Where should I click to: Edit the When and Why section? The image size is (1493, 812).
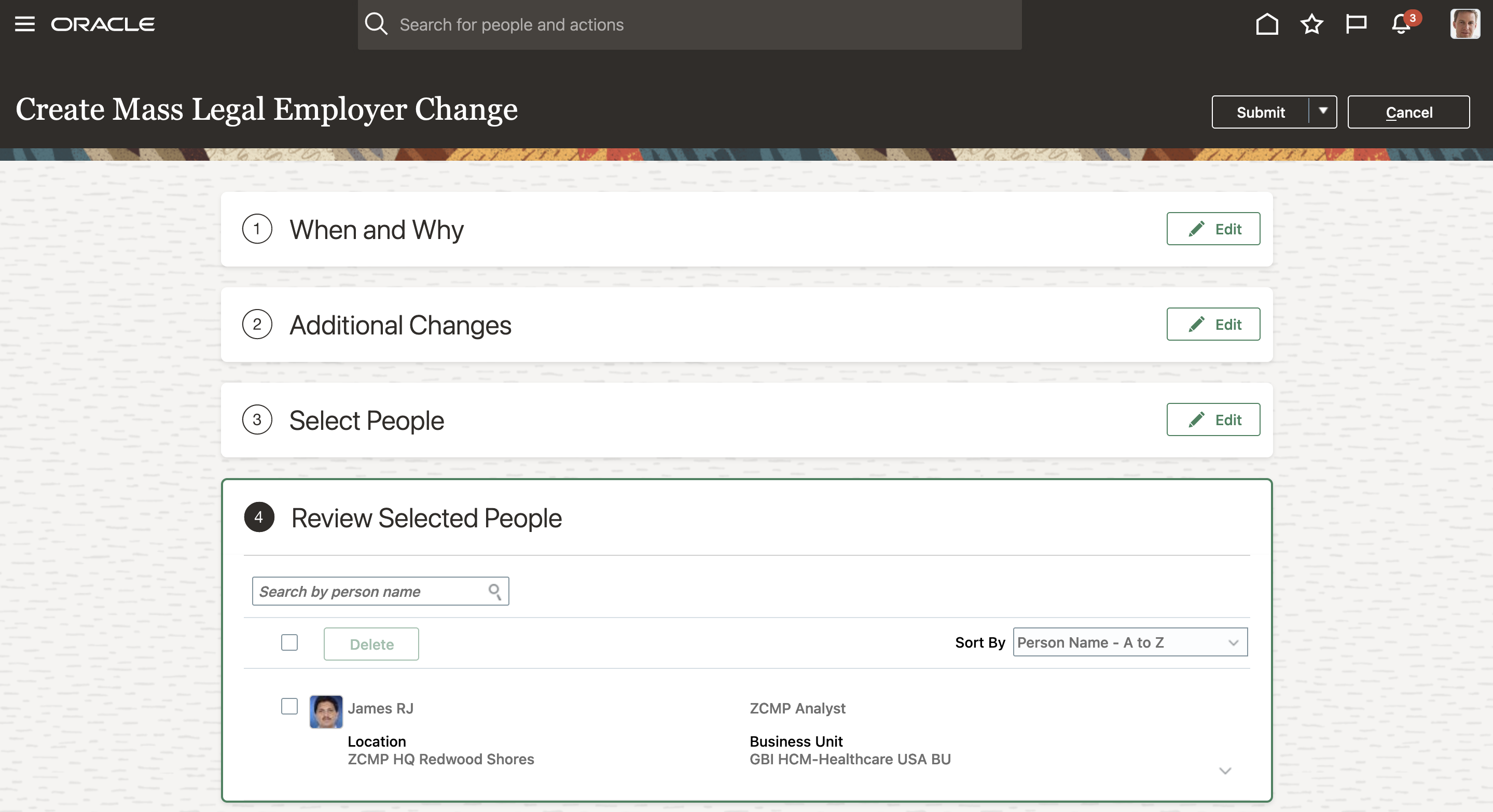click(1213, 229)
